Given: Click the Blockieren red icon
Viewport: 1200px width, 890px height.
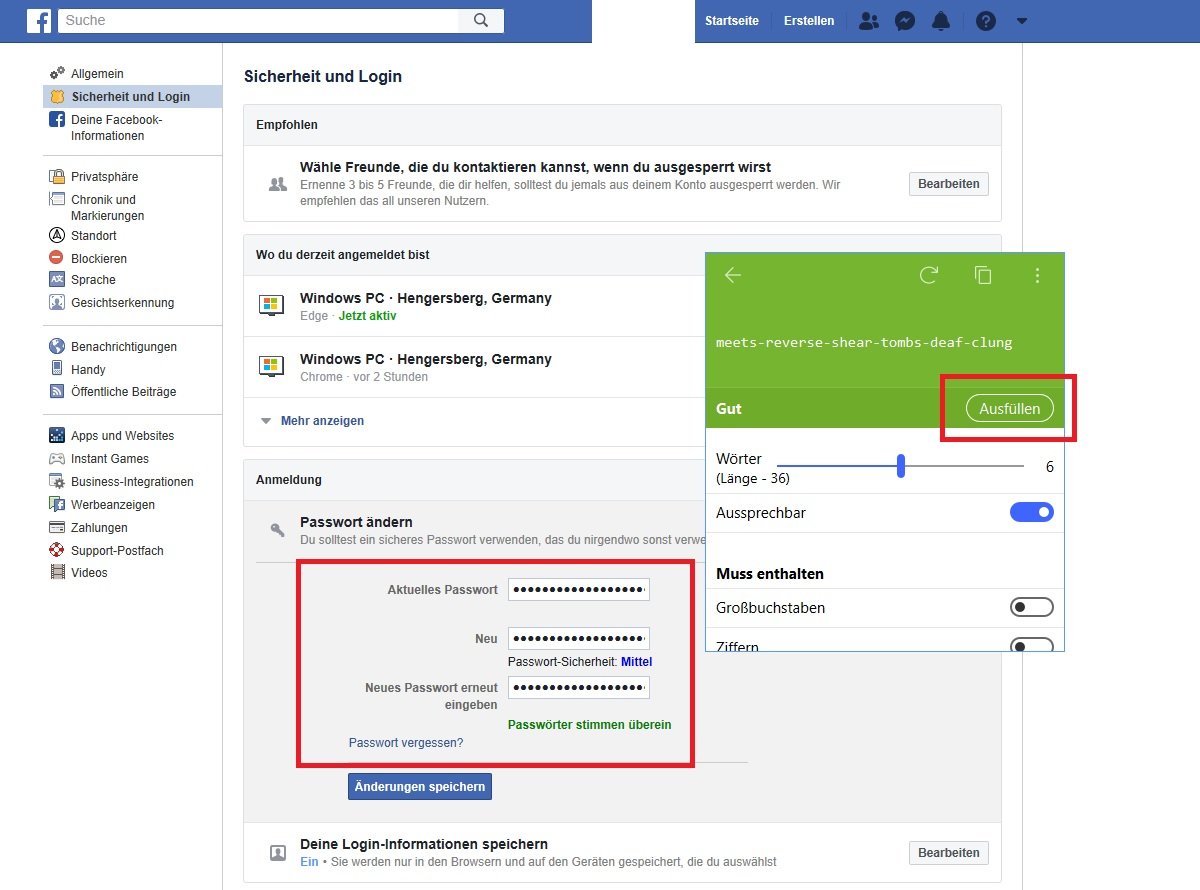Looking at the screenshot, I should [57, 258].
